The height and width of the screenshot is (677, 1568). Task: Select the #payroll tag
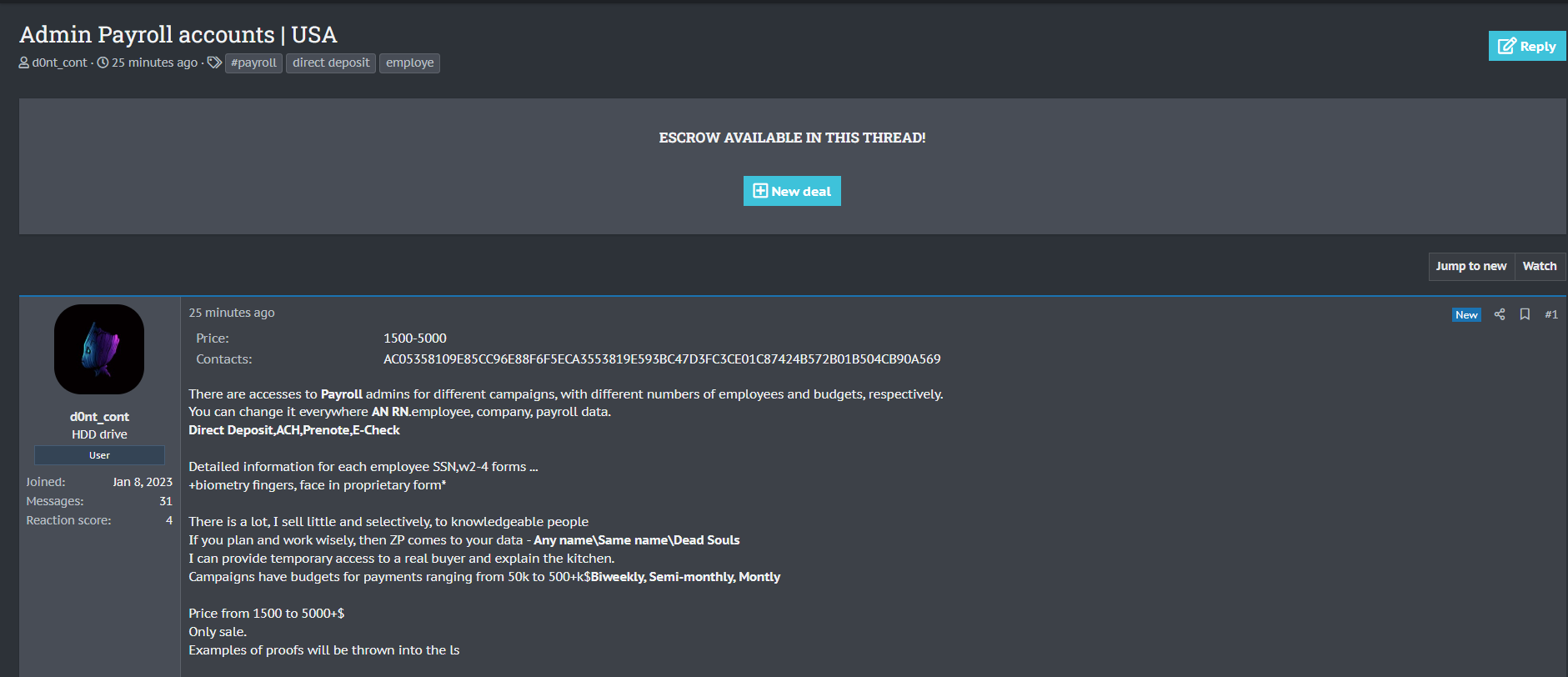coord(253,63)
